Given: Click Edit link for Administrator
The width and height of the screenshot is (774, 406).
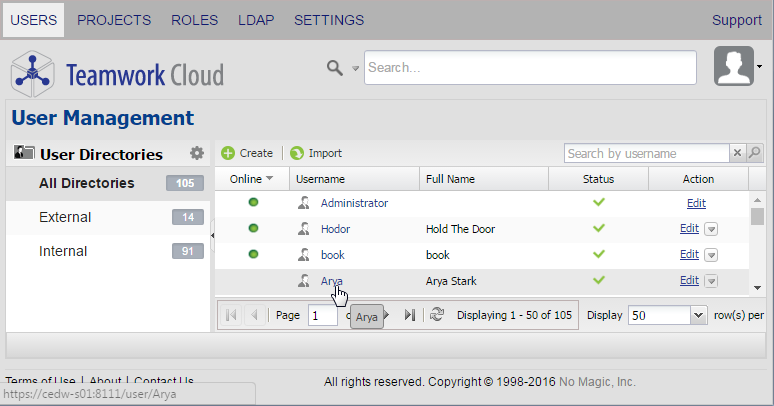Looking at the screenshot, I should 696,203.
